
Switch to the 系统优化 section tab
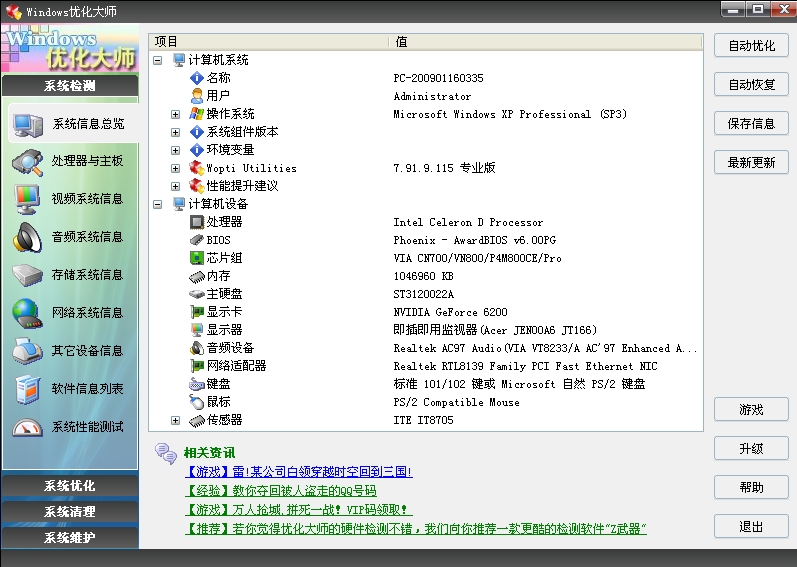(x=70, y=486)
